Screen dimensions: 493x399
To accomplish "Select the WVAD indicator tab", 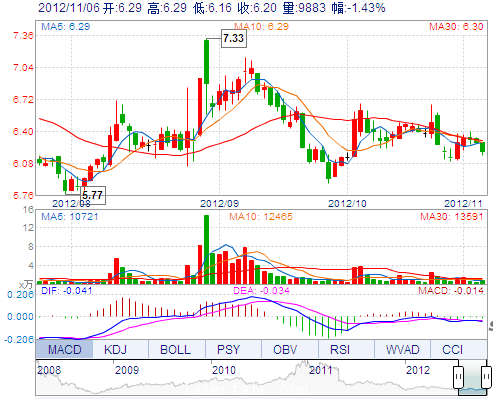I will 402,349.
